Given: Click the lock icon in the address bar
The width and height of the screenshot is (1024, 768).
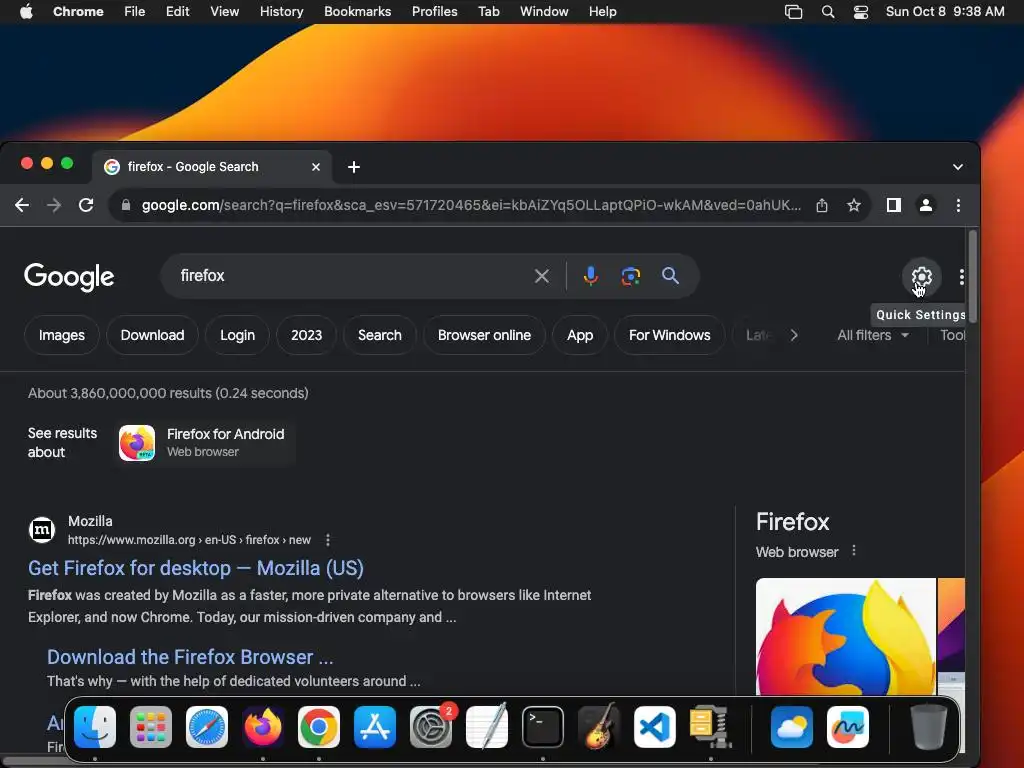Looking at the screenshot, I should [126, 205].
